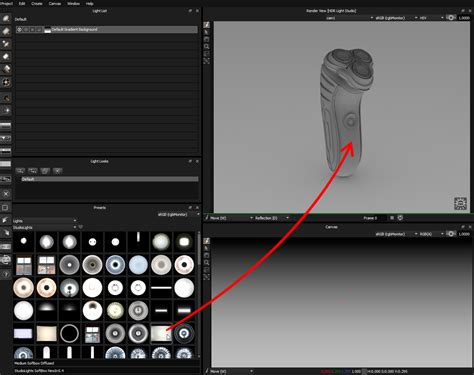The width and height of the screenshot is (474, 375).
Task: Select the pointer tool in Render View sidebar
Action: pos(207,32)
